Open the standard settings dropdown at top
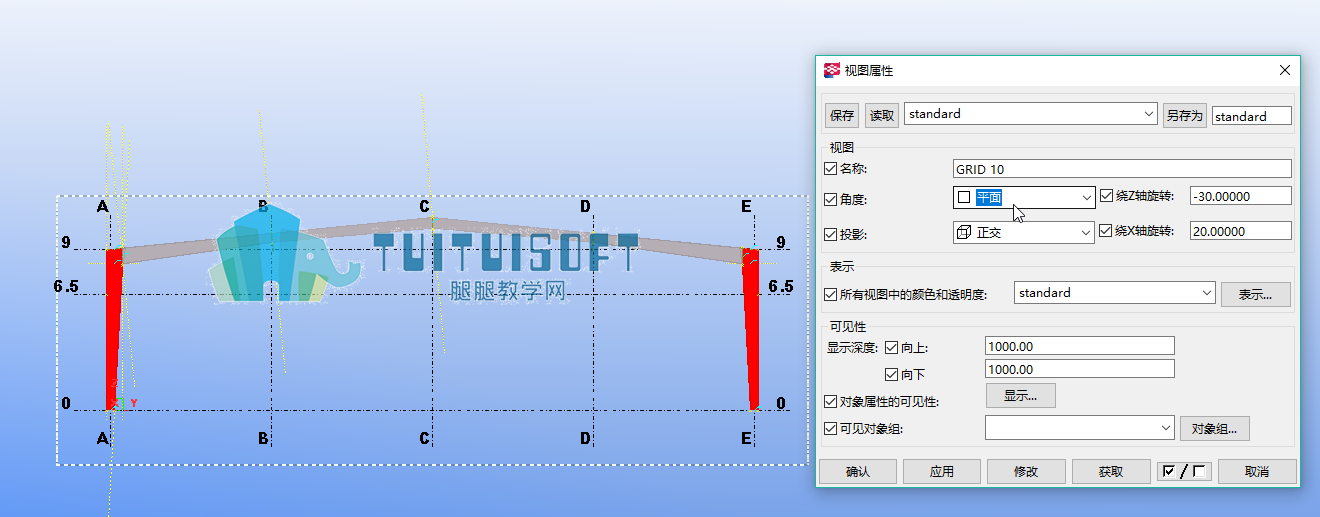This screenshot has height=517, width=1320. click(1031, 114)
